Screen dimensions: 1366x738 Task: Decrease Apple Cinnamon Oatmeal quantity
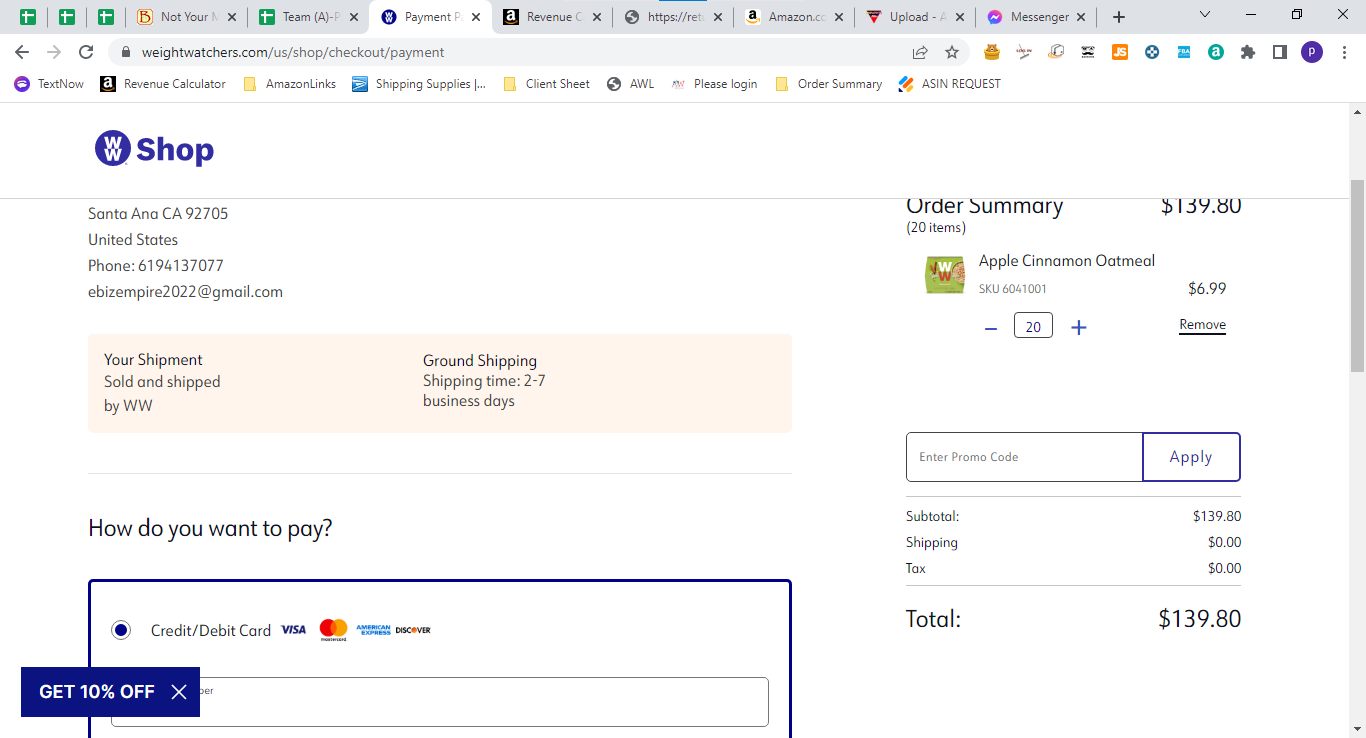pos(991,328)
